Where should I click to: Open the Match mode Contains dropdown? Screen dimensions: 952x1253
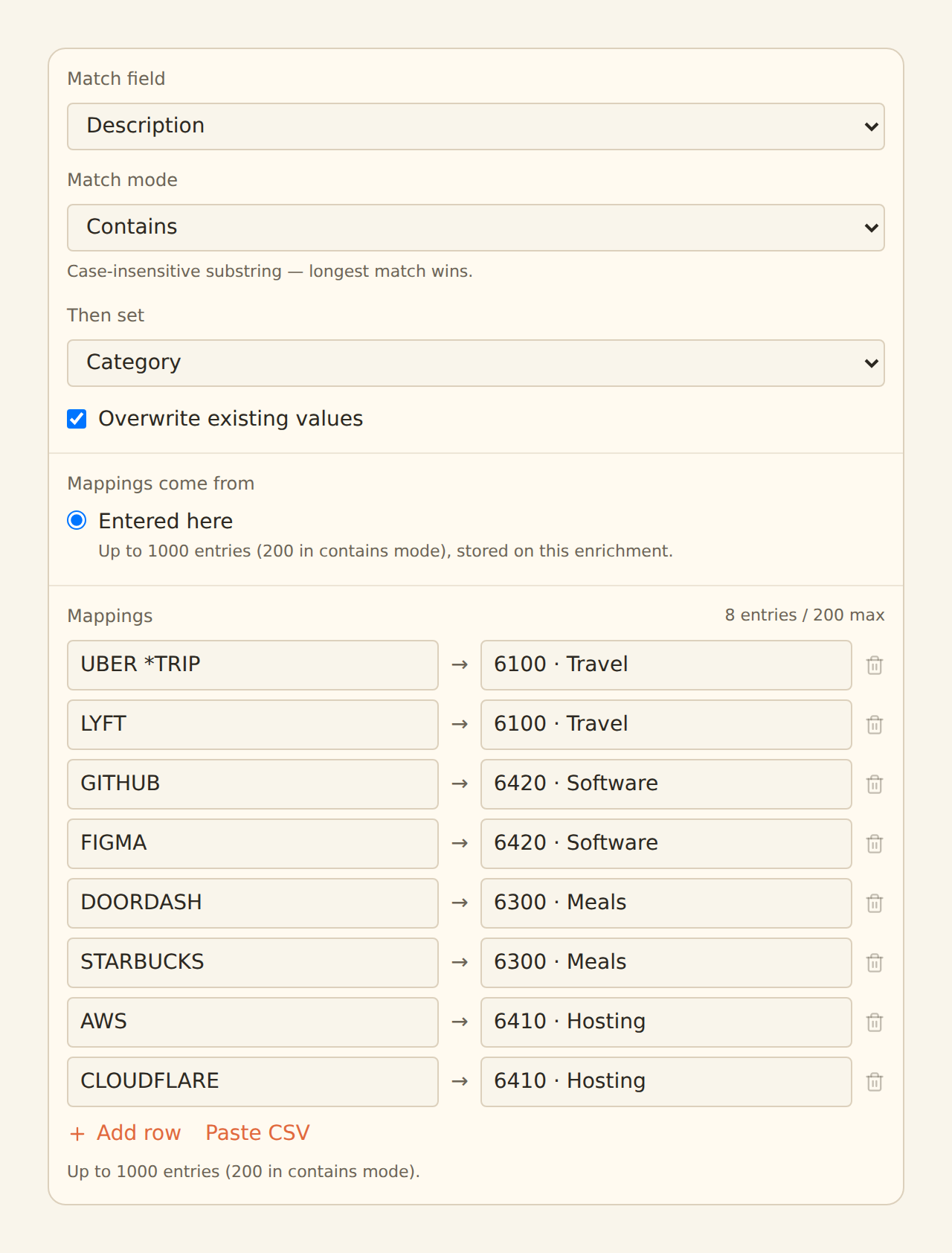pyautogui.click(x=476, y=228)
